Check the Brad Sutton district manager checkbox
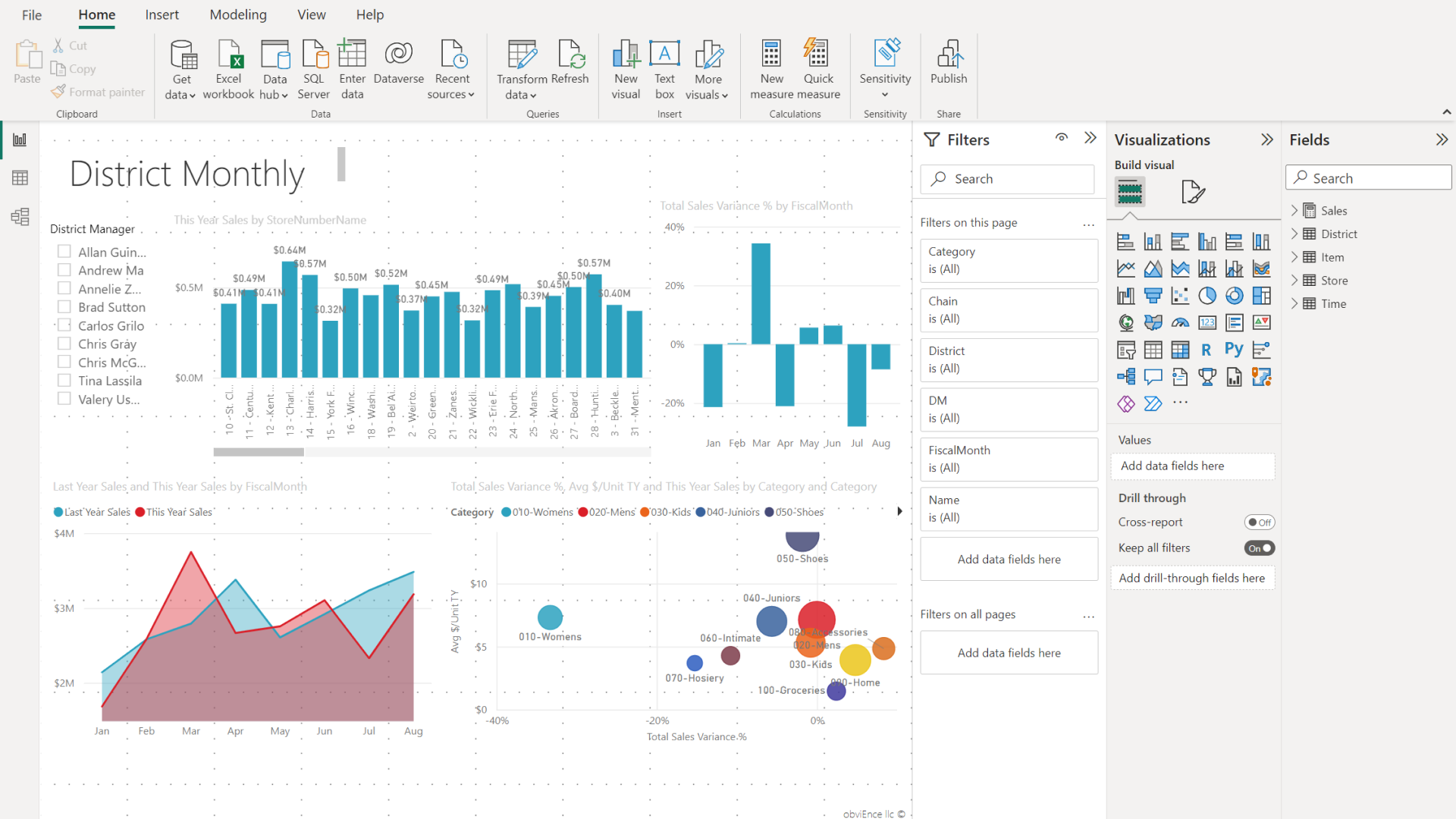1456x819 pixels. [64, 306]
